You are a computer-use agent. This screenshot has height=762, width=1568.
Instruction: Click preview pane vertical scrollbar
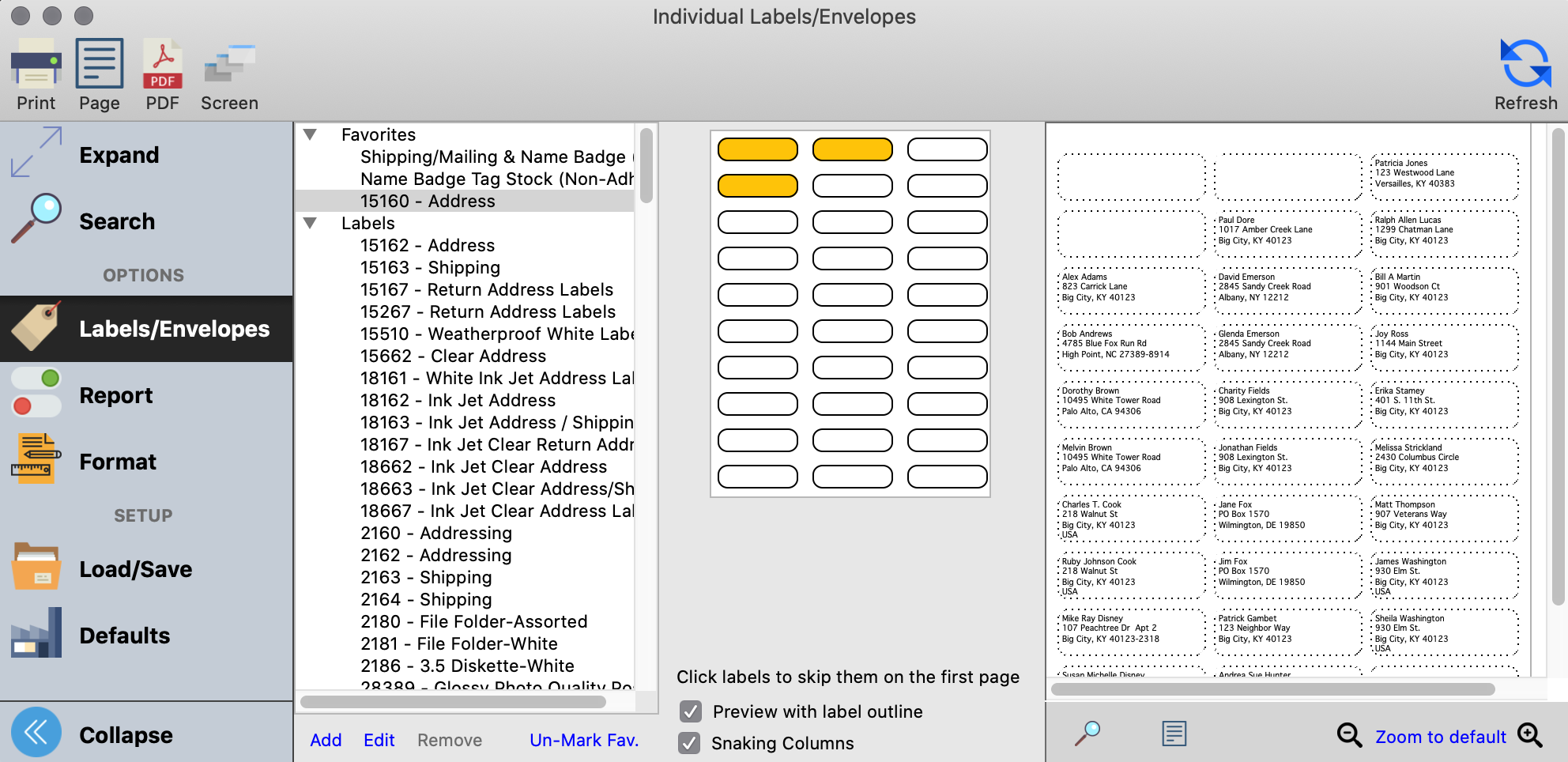pyautogui.click(x=1559, y=367)
